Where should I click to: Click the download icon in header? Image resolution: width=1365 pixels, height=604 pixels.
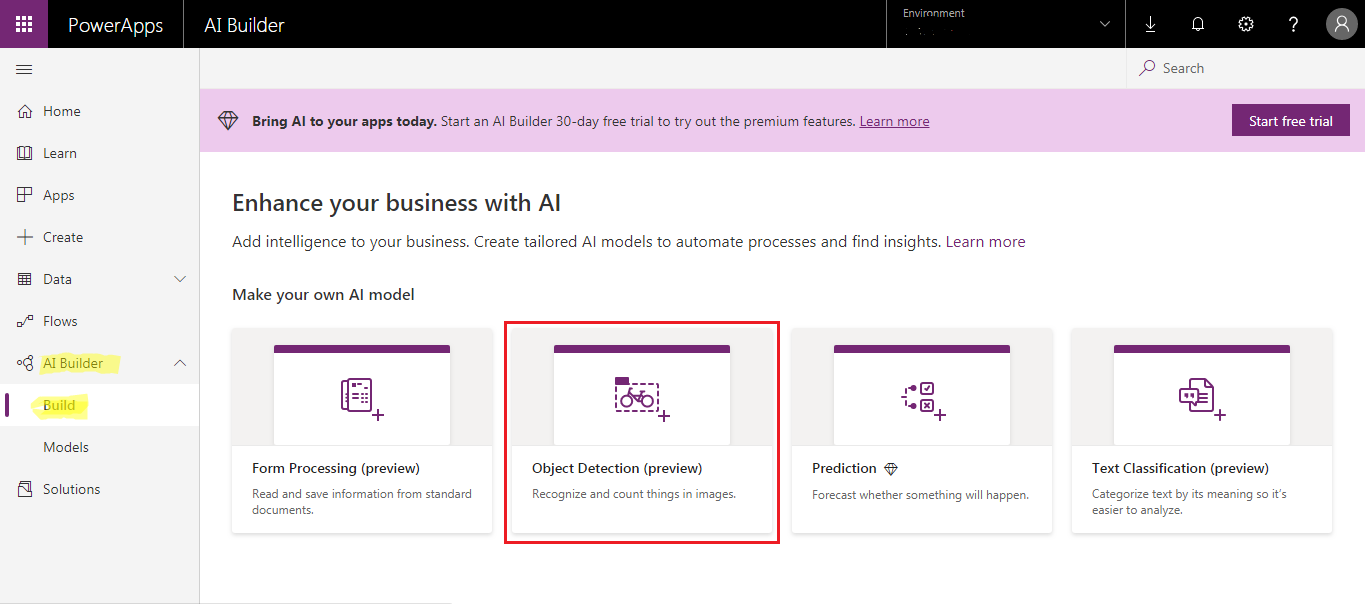click(1150, 24)
